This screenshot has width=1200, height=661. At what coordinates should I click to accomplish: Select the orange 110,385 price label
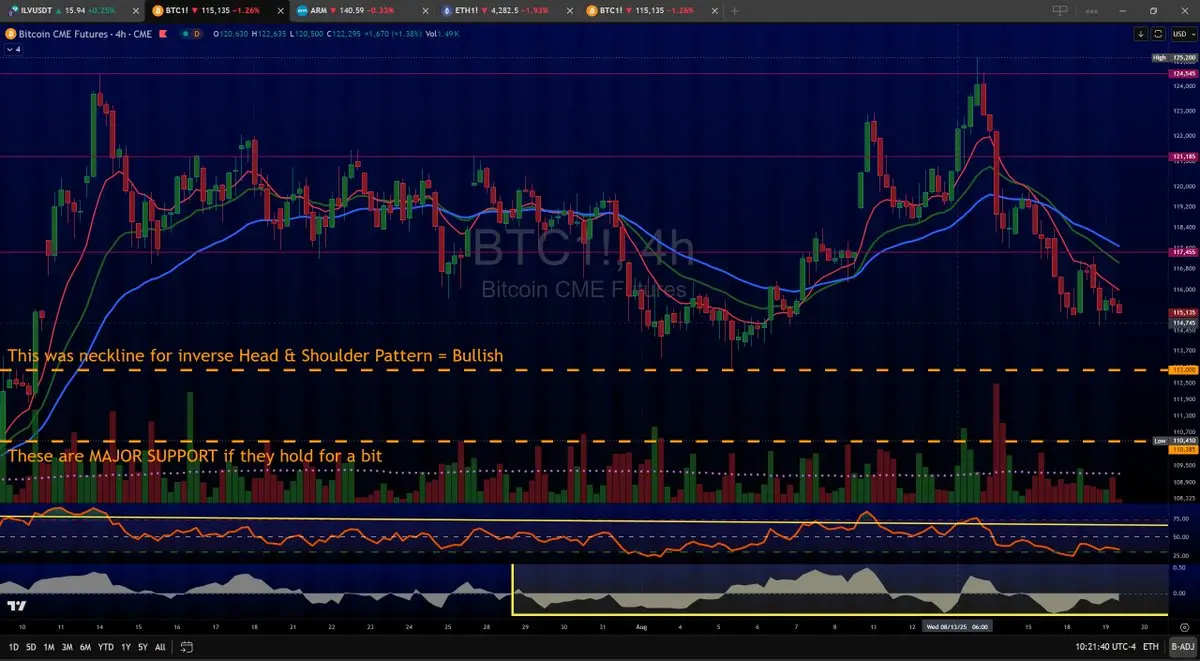[1183, 449]
